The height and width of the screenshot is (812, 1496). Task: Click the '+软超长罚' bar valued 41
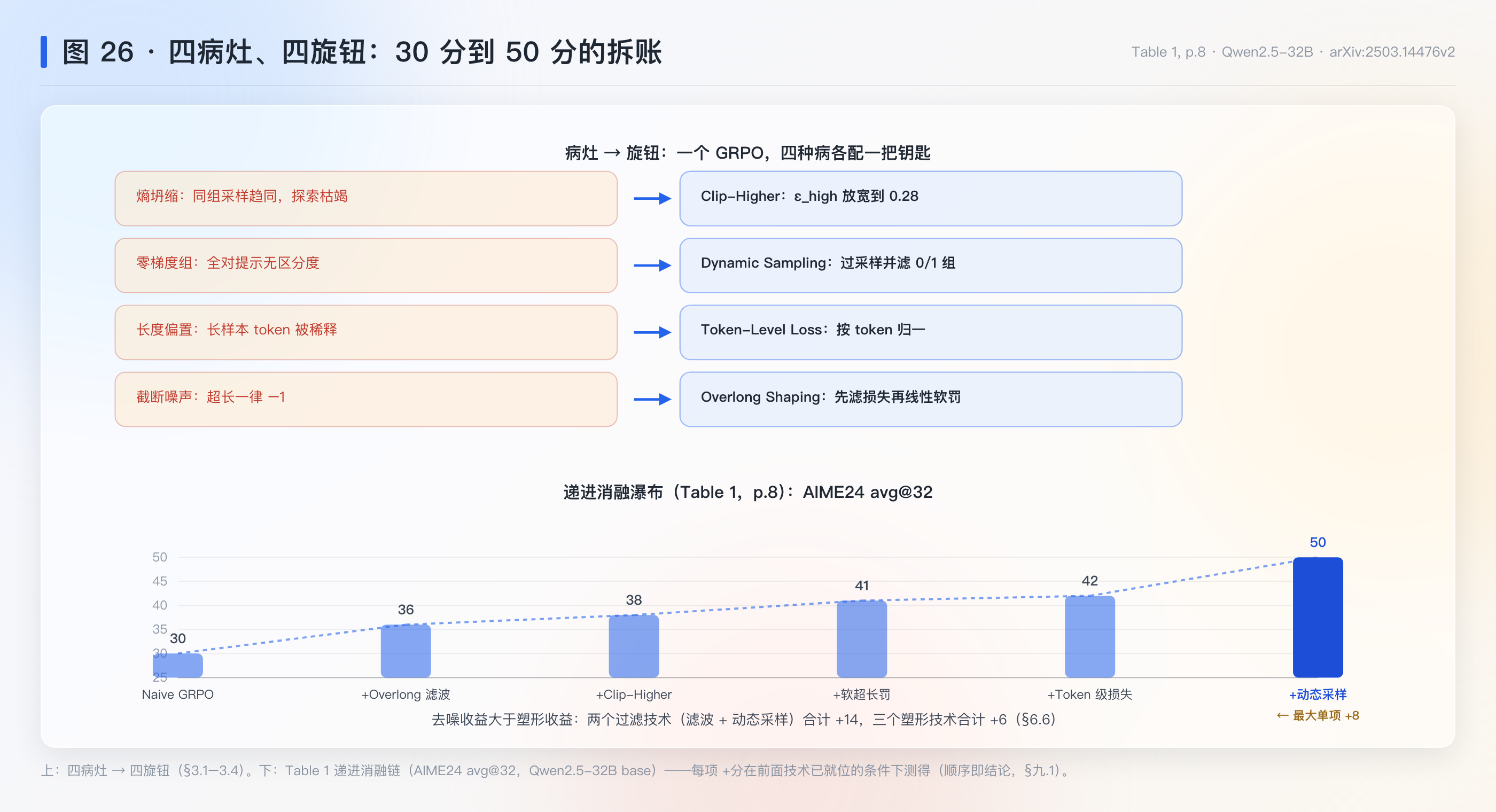tap(862, 639)
